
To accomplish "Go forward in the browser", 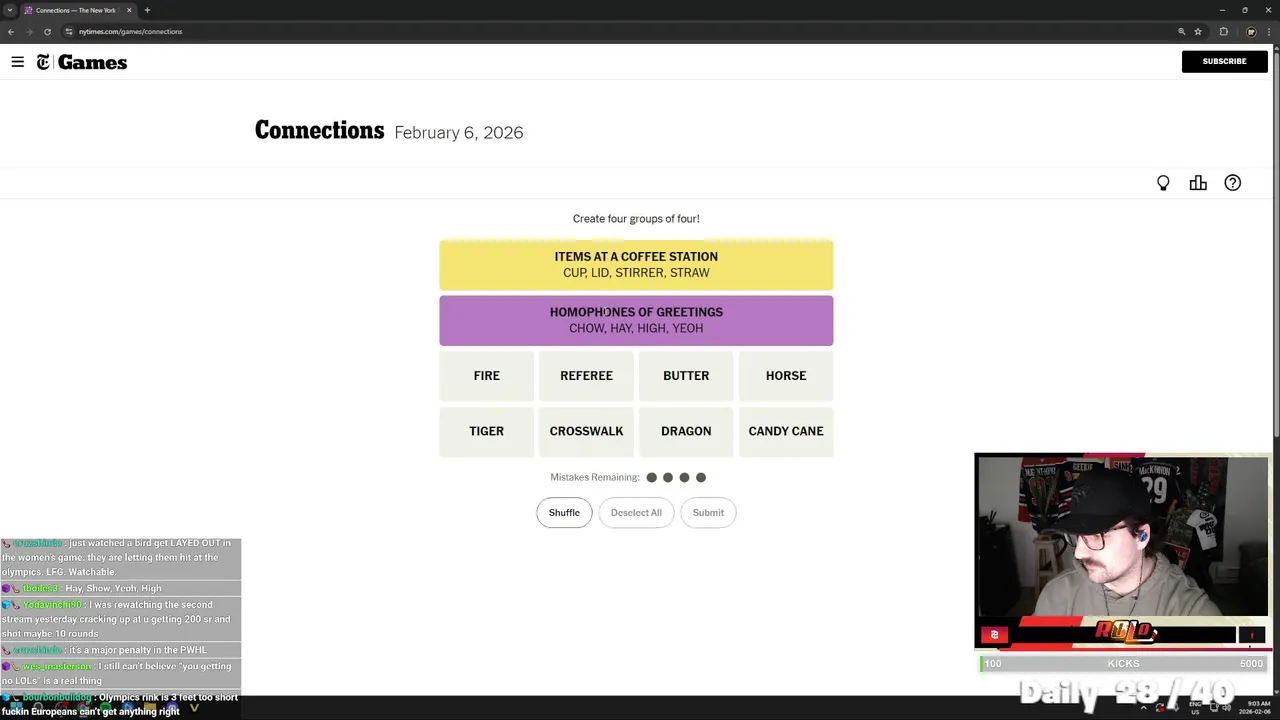I will (29, 31).
